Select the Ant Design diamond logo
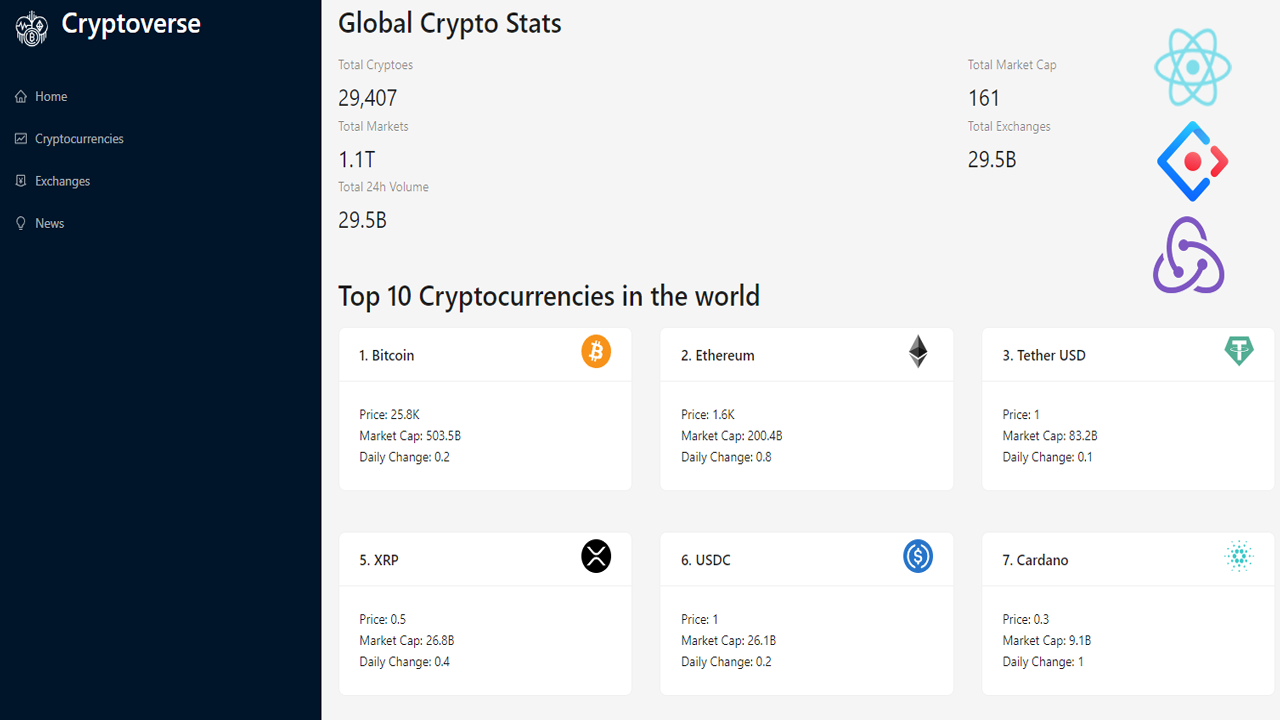This screenshot has height=720, width=1280. point(1191,160)
